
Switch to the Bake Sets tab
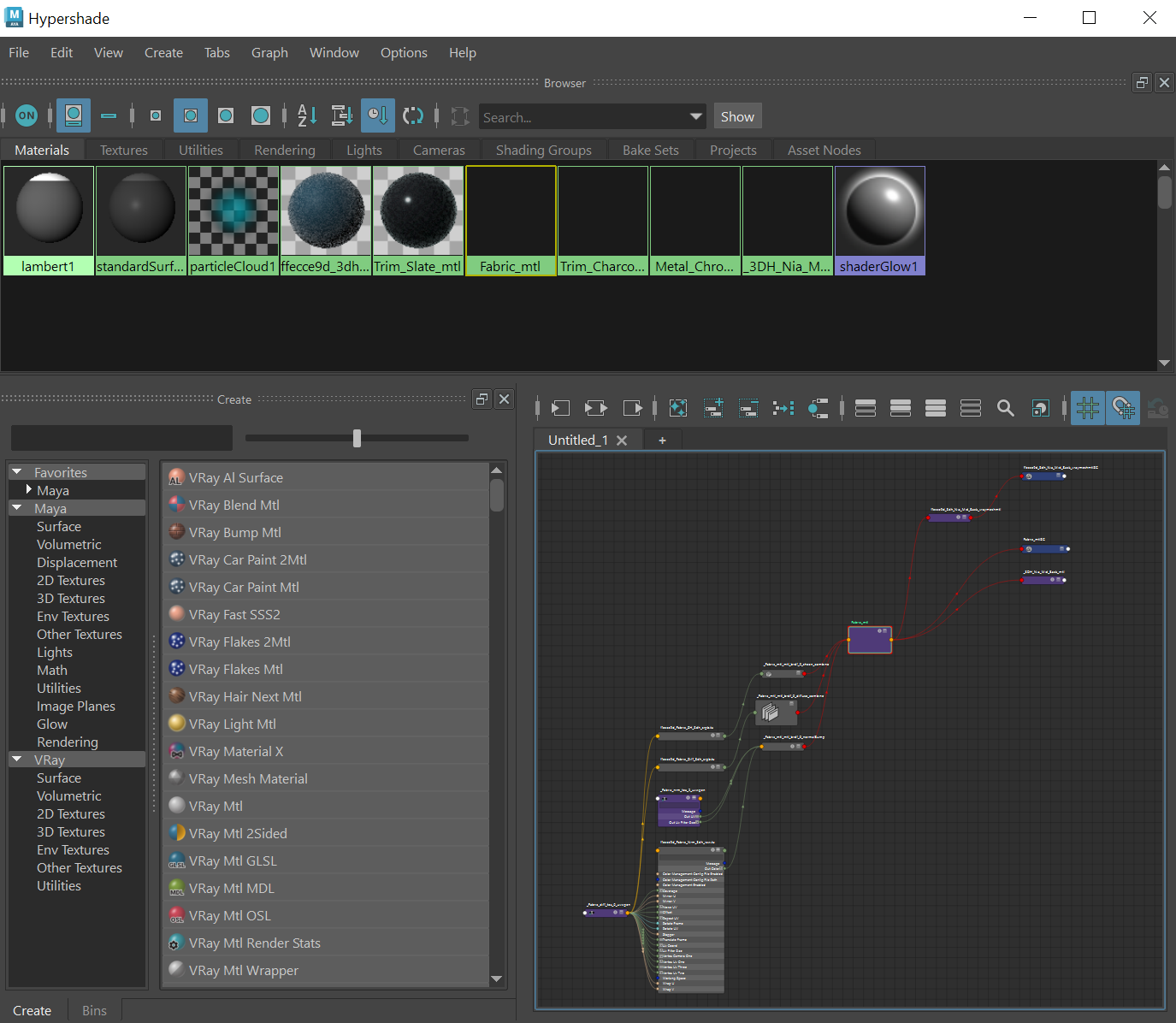pos(651,150)
